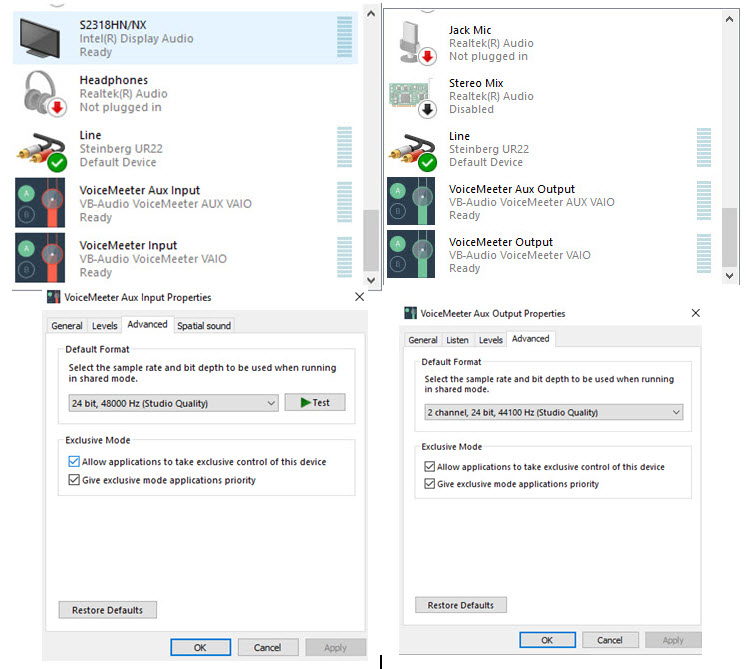The height and width of the screenshot is (669, 746).
Task: Click the recording list scroll down arrow
Action: [x=729, y=275]
